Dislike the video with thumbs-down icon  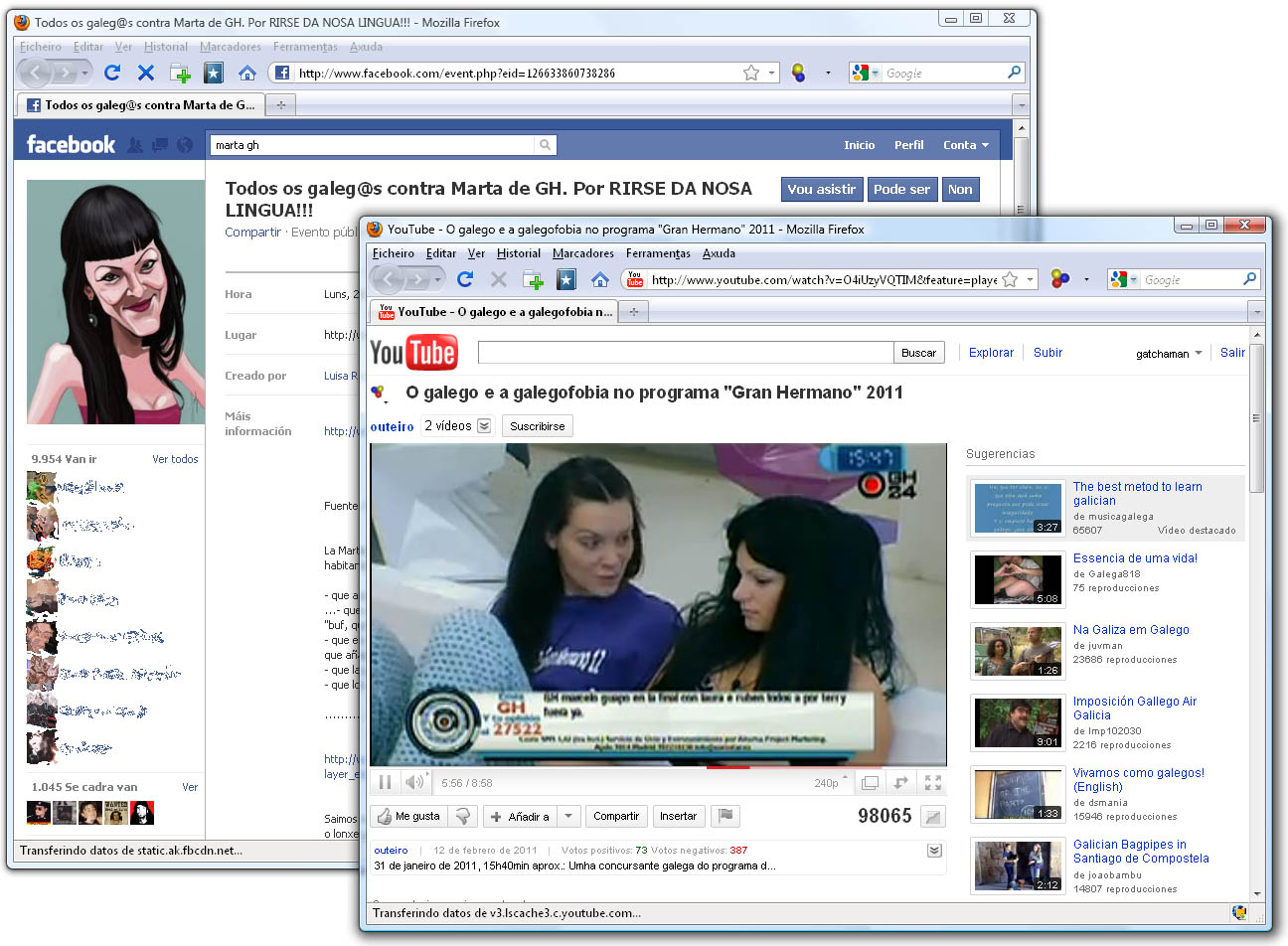(462, 816)
